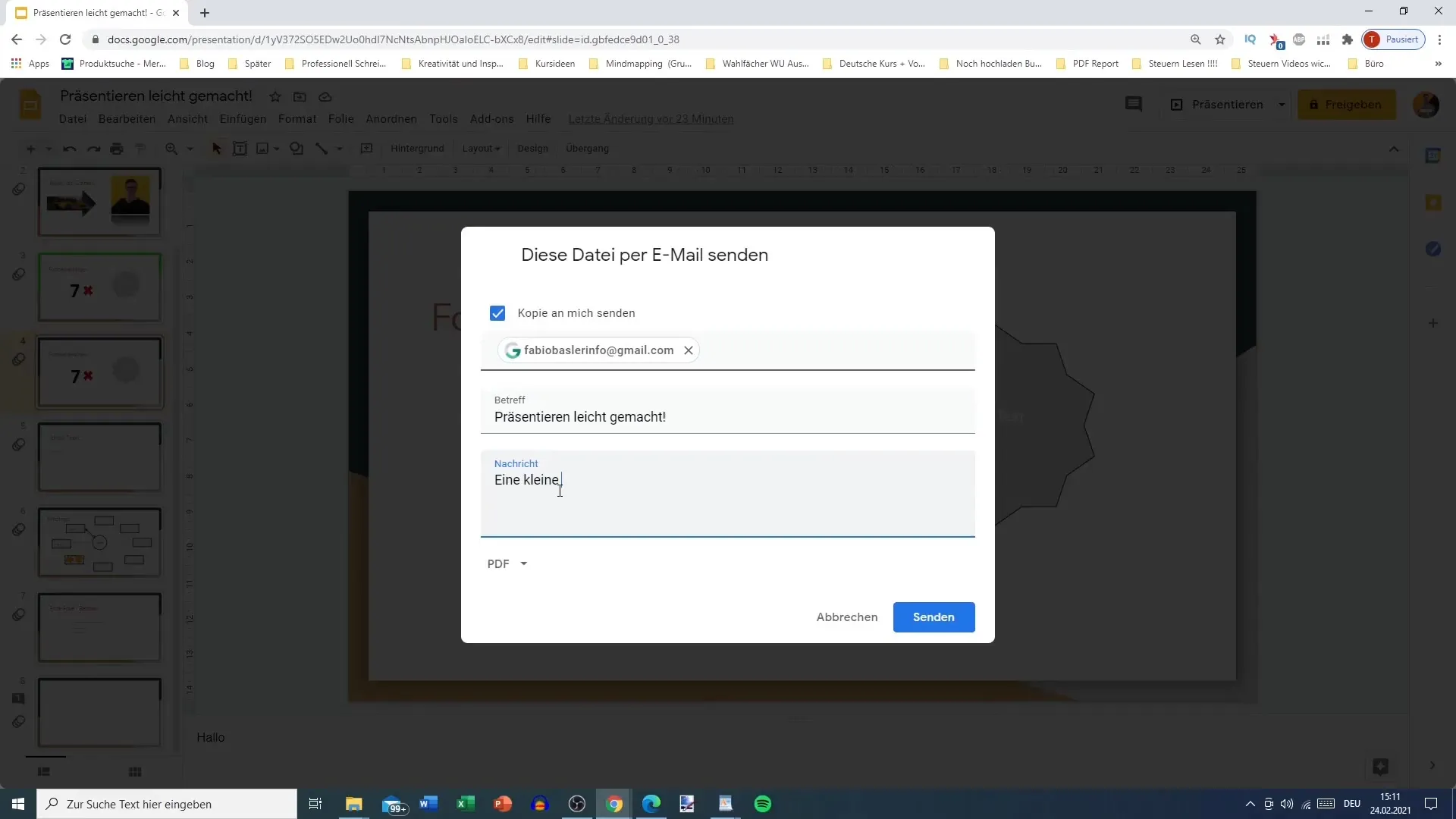The image size is (1456, 819).
Task: Open the Bearbeiten menu
Action: pos(127,119)
